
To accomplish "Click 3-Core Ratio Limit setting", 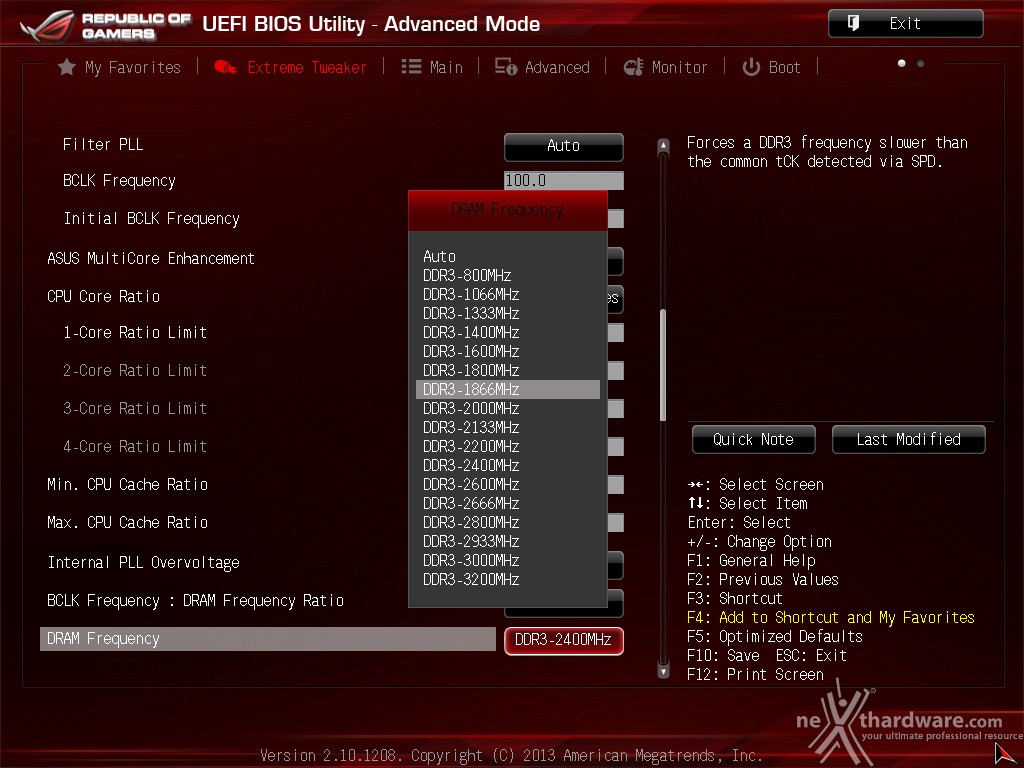I will (135, 408).
